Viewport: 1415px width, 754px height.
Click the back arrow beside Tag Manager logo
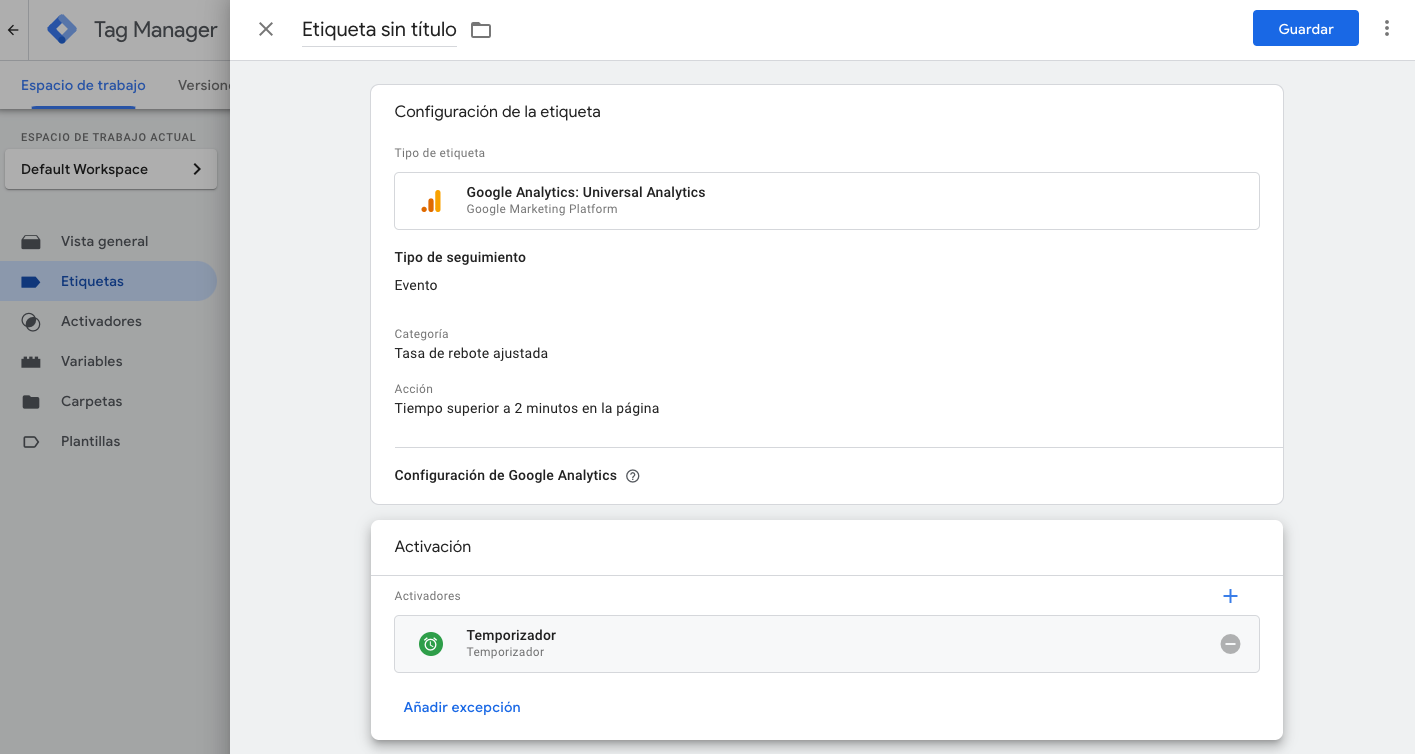tap(13, 30)
